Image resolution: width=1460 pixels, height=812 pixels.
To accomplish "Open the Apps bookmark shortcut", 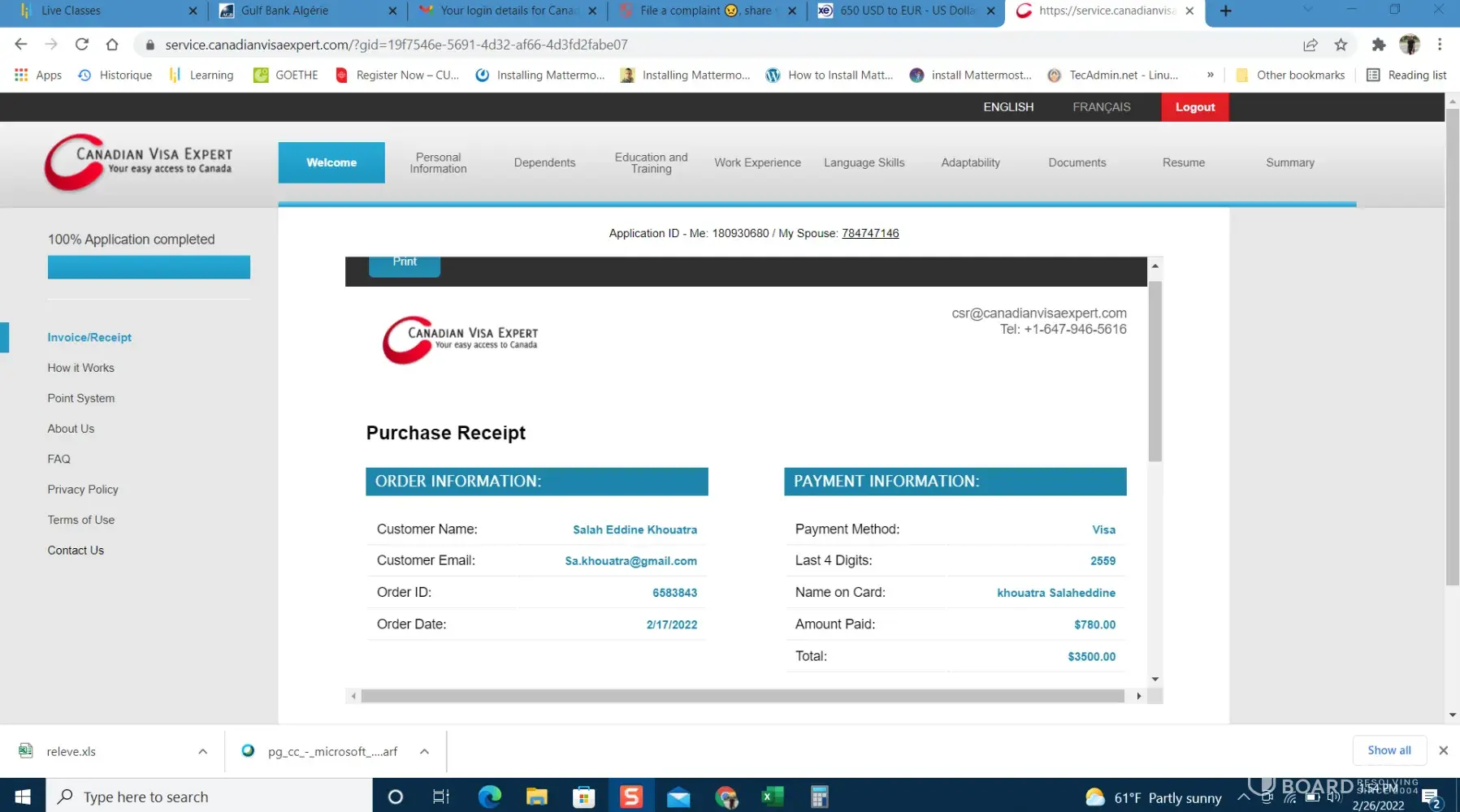I will pos(38,75).
